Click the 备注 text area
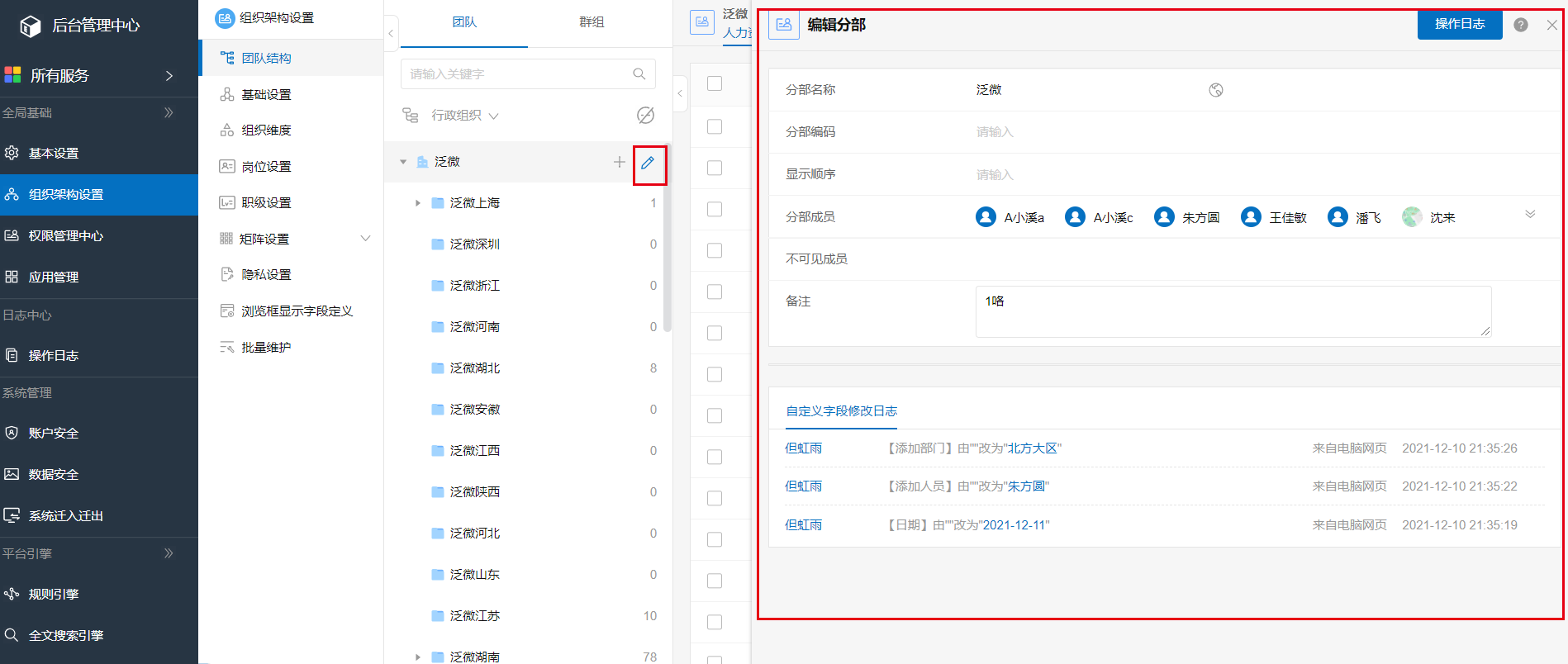 [x=1233, y=311]
